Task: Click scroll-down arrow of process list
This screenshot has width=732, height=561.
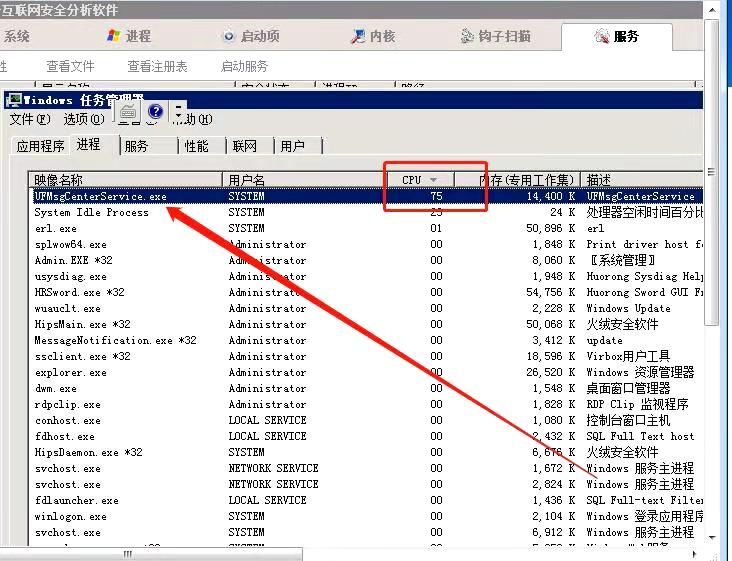Action: coord(711,537)
